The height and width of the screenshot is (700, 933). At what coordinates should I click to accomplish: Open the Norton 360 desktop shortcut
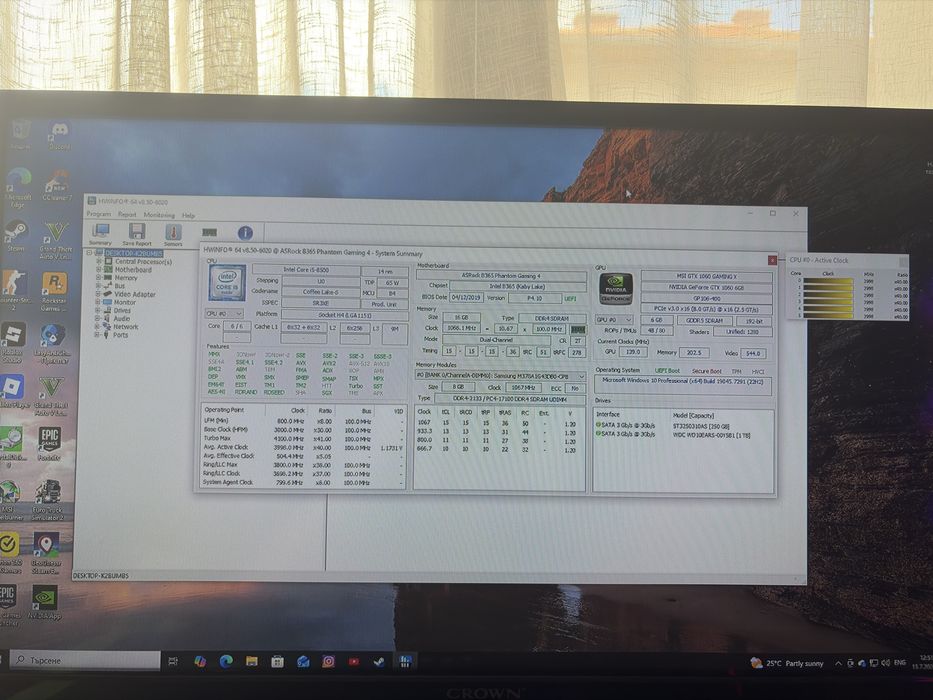[x=10, y=552]
